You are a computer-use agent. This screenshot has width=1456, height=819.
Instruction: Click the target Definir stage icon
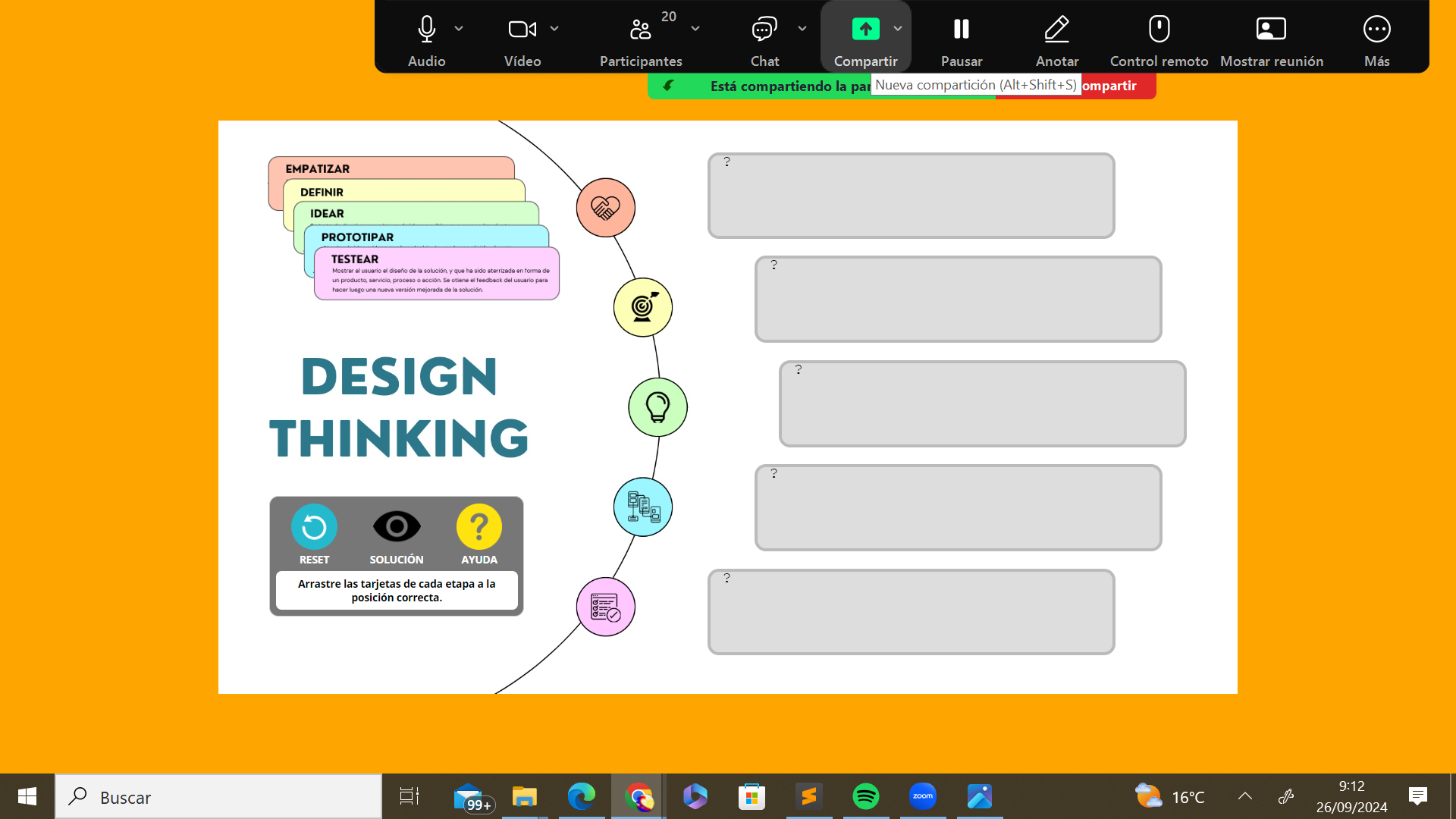(x=642, y=307)
